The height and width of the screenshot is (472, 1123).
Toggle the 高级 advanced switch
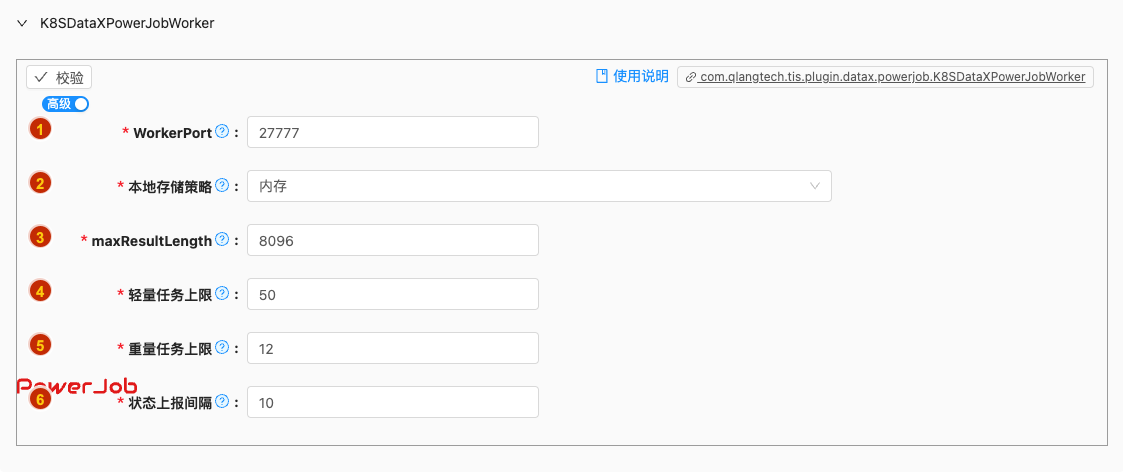pos(66,103)
